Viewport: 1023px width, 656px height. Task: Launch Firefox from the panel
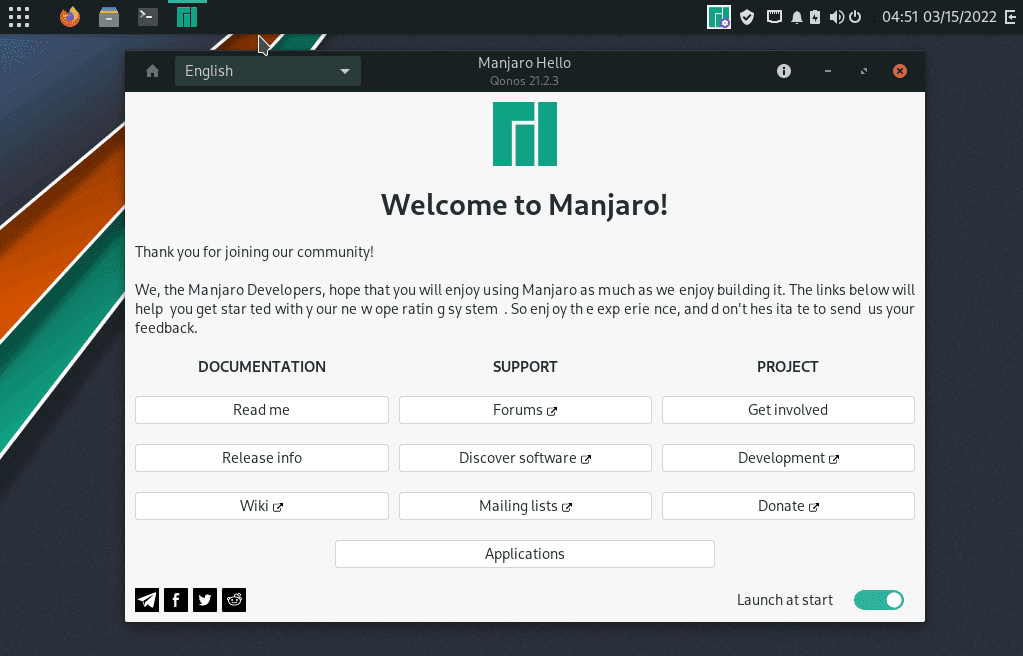pyautogui.click(x=70, y=17)
